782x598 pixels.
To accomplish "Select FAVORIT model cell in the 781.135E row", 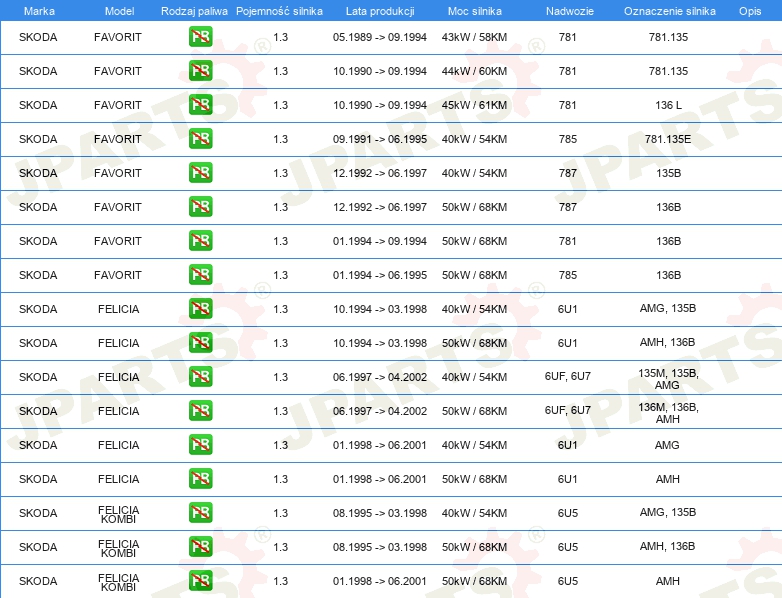I will click(118, 139).
